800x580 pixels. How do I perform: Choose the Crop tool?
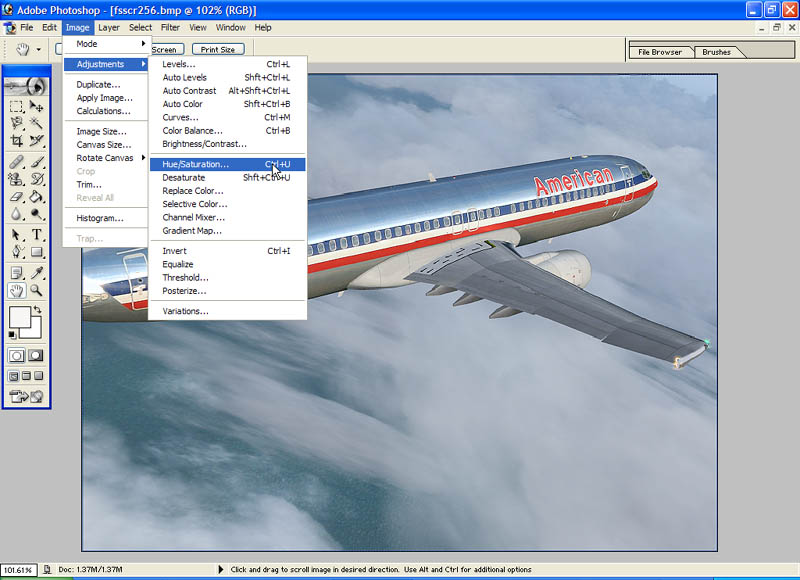tap(17, 141)
